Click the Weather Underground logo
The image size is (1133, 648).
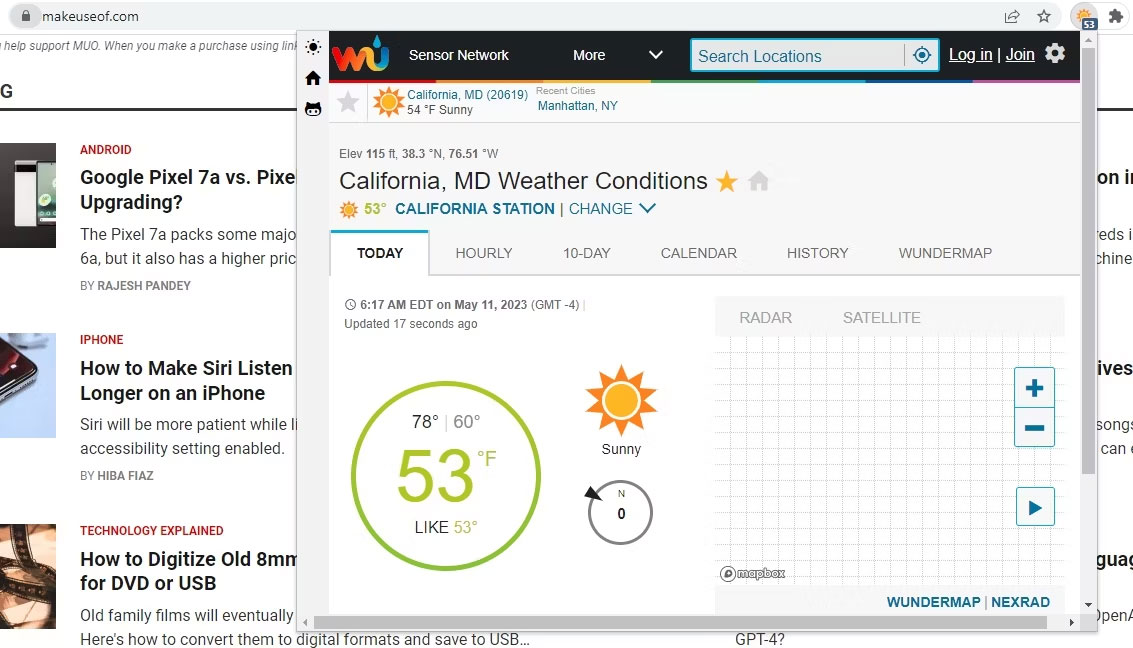point(361,54)
